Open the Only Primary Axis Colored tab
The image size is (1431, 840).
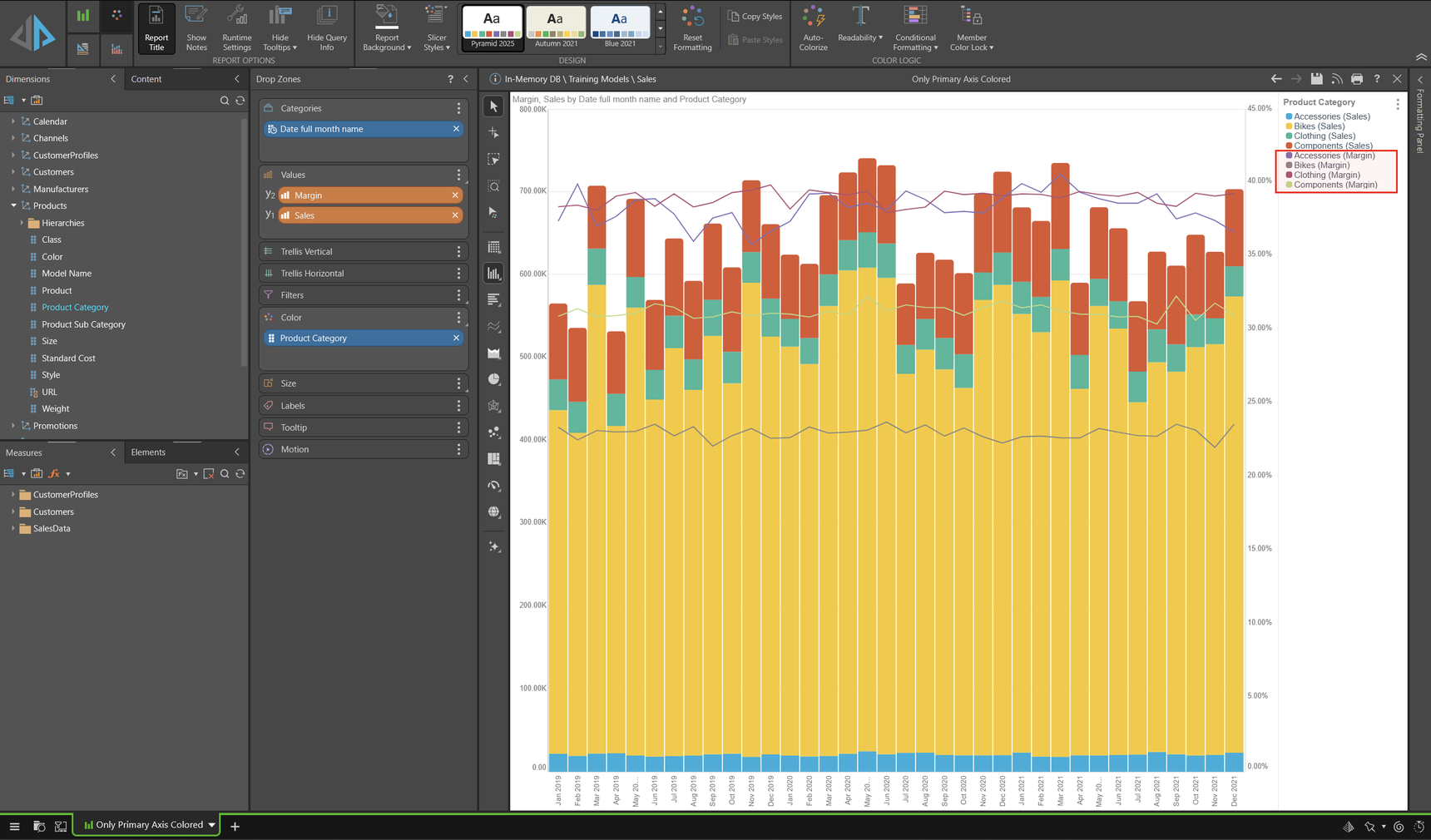point(148,825)
